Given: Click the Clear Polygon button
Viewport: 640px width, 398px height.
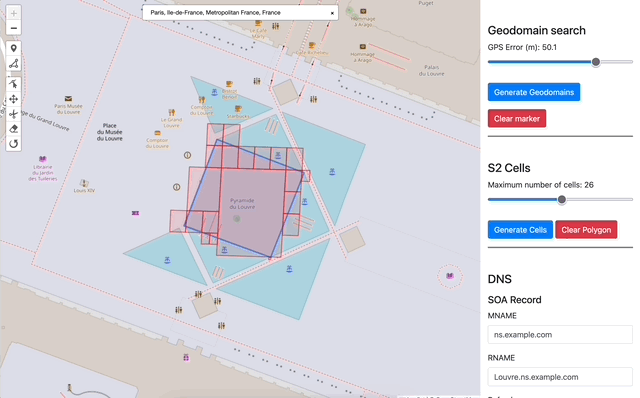Looking at the screenshot, I should pyautogui.click(x=586, y=230).
